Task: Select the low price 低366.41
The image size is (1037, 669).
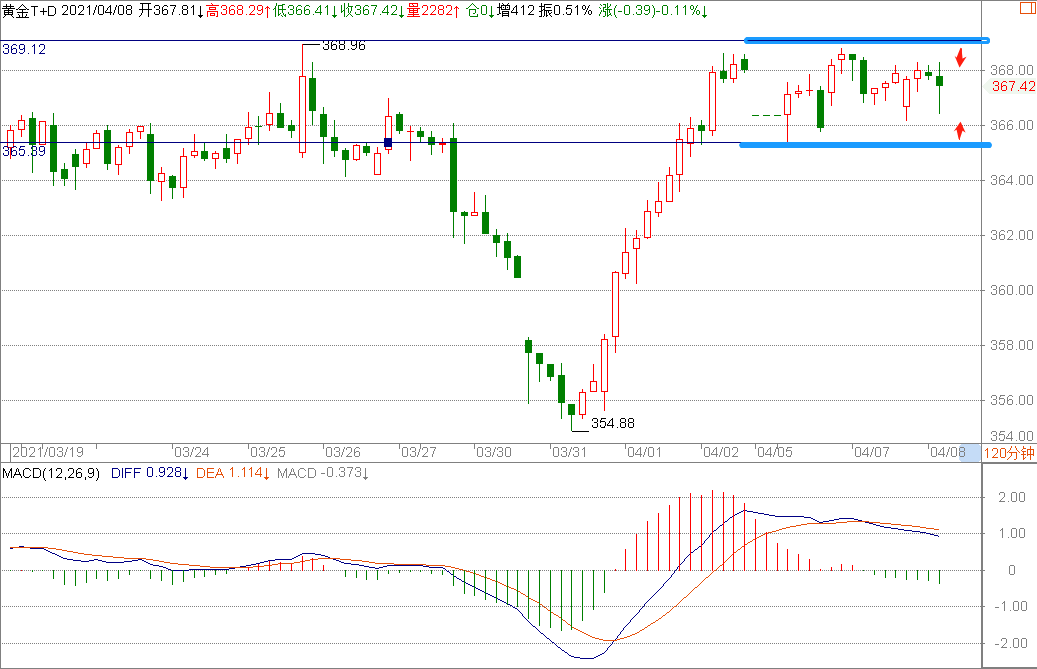Action: click(305, 11)
